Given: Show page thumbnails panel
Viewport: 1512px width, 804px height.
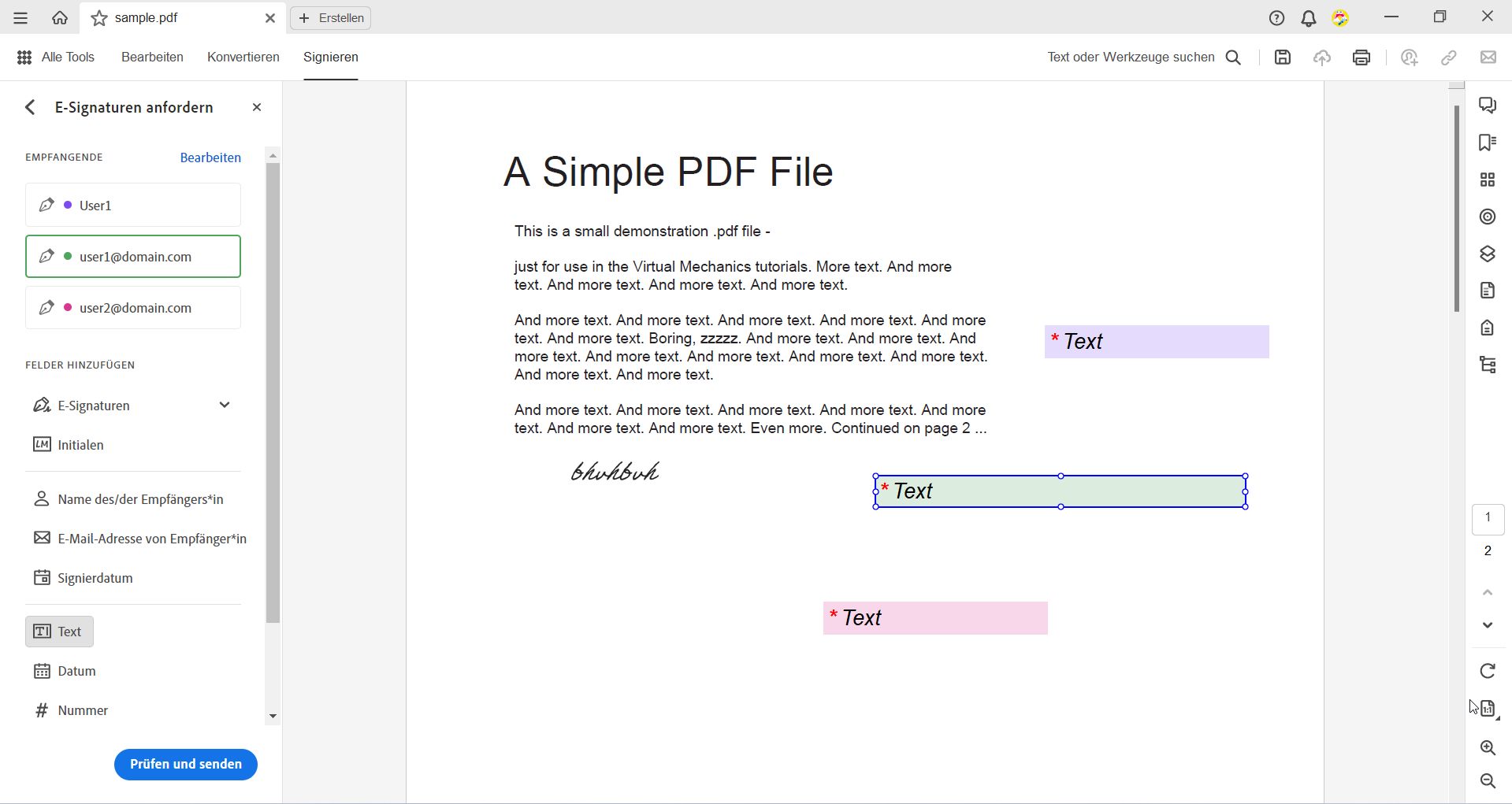Looking at the screenshot, I should click(1488, 180).
